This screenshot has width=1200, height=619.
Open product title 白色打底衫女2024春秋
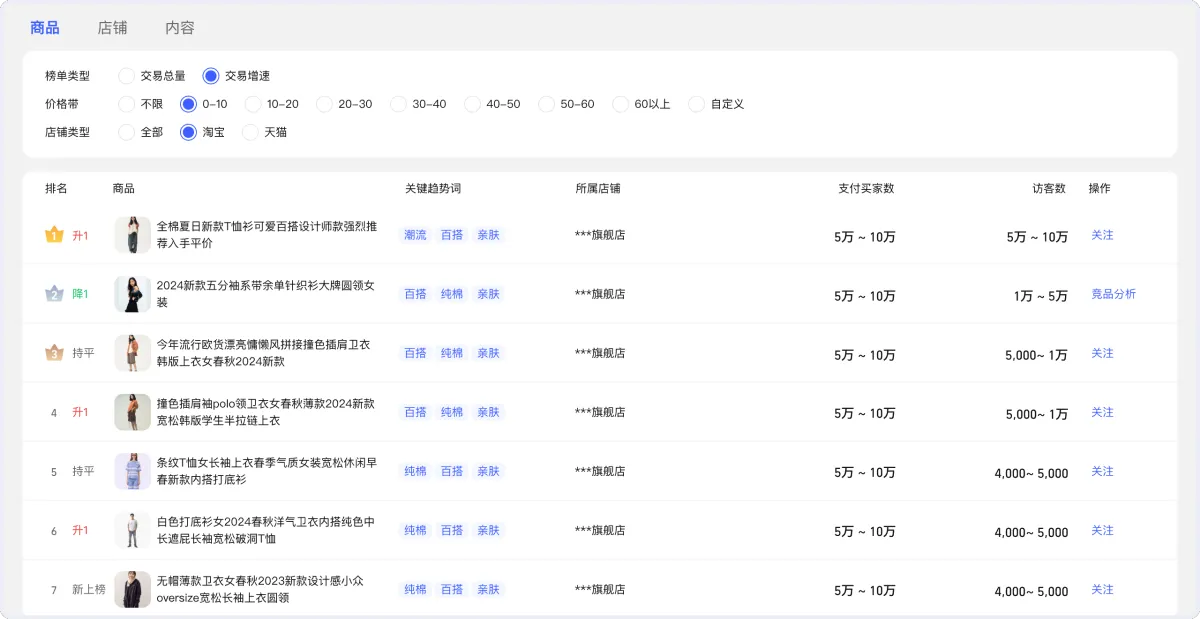click(x=266, y=530)
